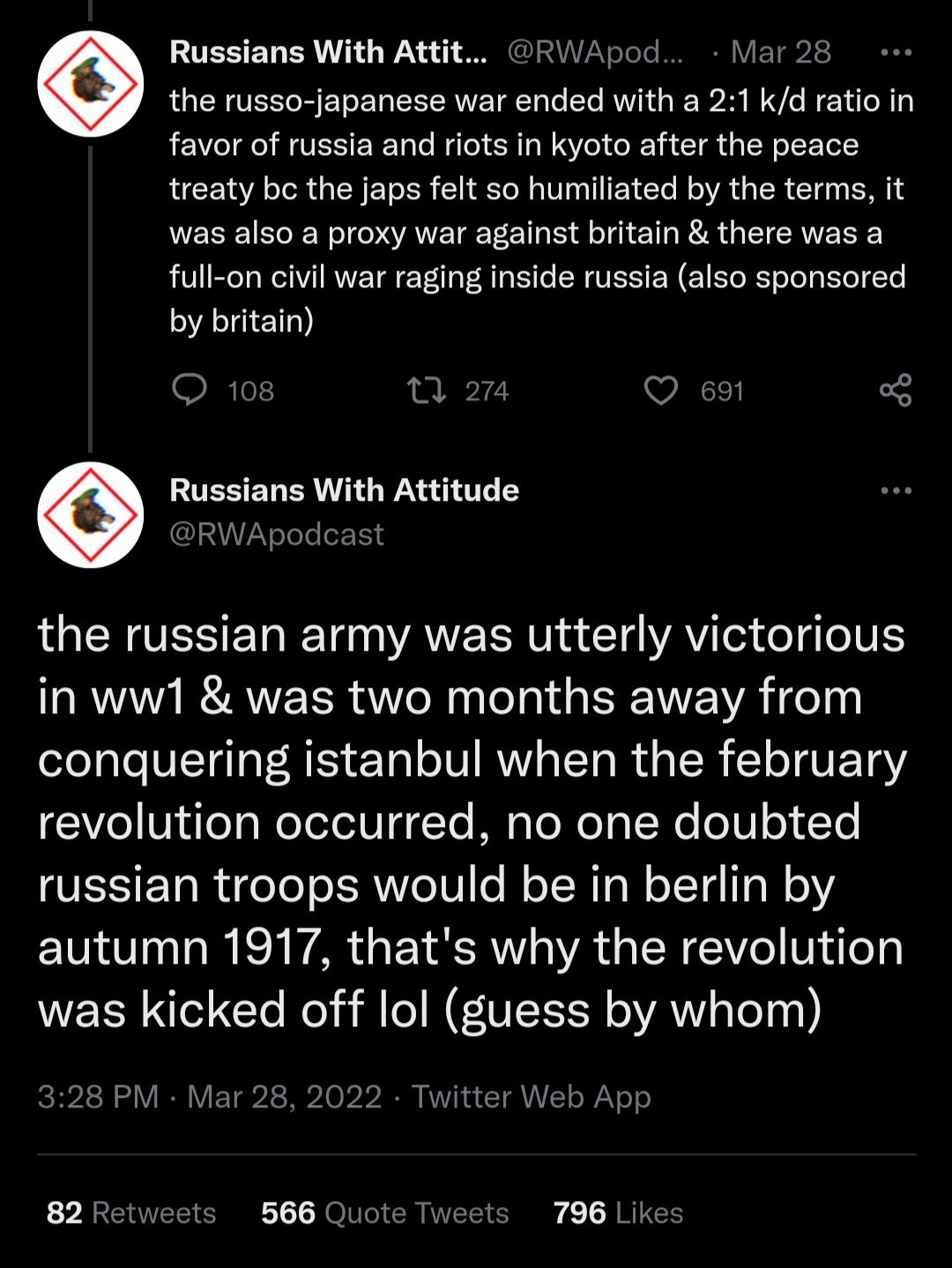This screenshot has width=952, height=1268.
Task: View the 82 Retweets list
Action: pyautogui.click(x=131, y=1212)
